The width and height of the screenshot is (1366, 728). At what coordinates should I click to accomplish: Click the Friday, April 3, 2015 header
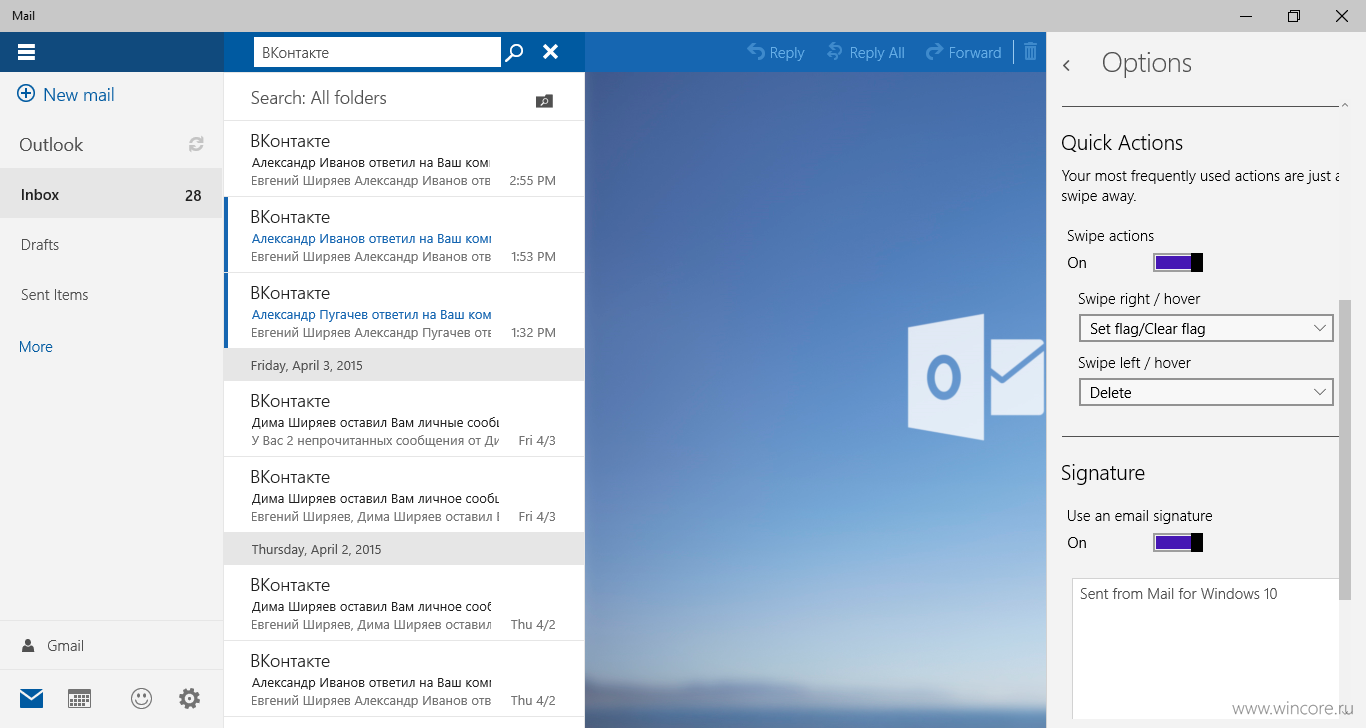coord(404,365)
